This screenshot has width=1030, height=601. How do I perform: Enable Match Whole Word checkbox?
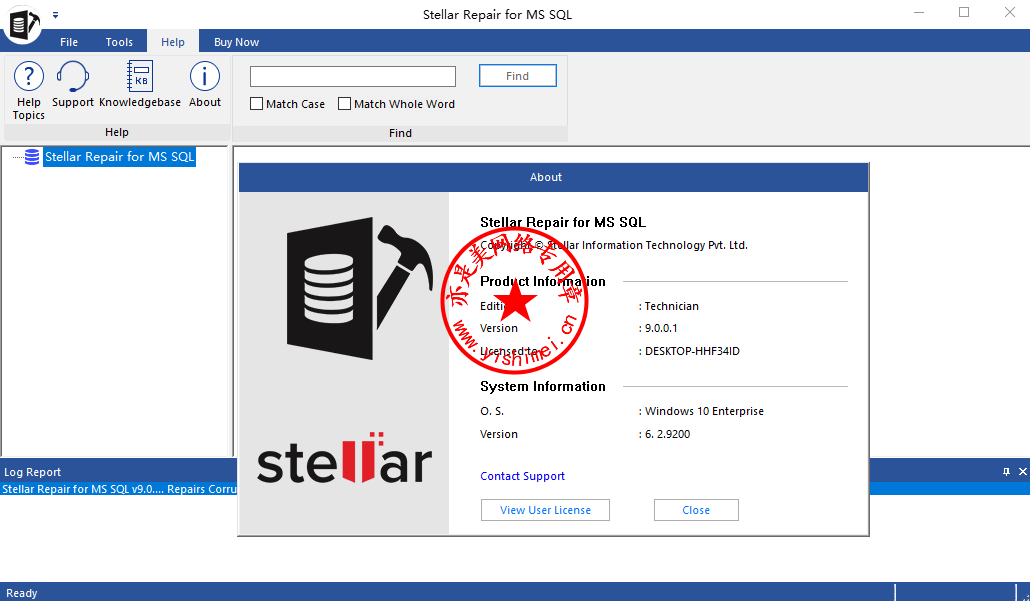click(344, 104)
